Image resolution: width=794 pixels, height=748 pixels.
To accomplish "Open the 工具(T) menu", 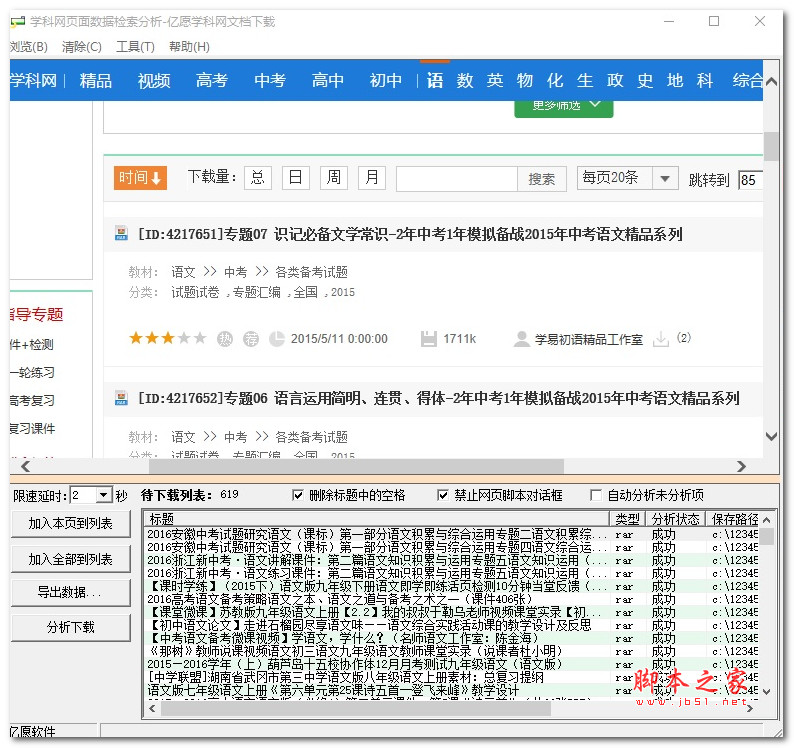I will pyautogui.click(x=135, y=47).
